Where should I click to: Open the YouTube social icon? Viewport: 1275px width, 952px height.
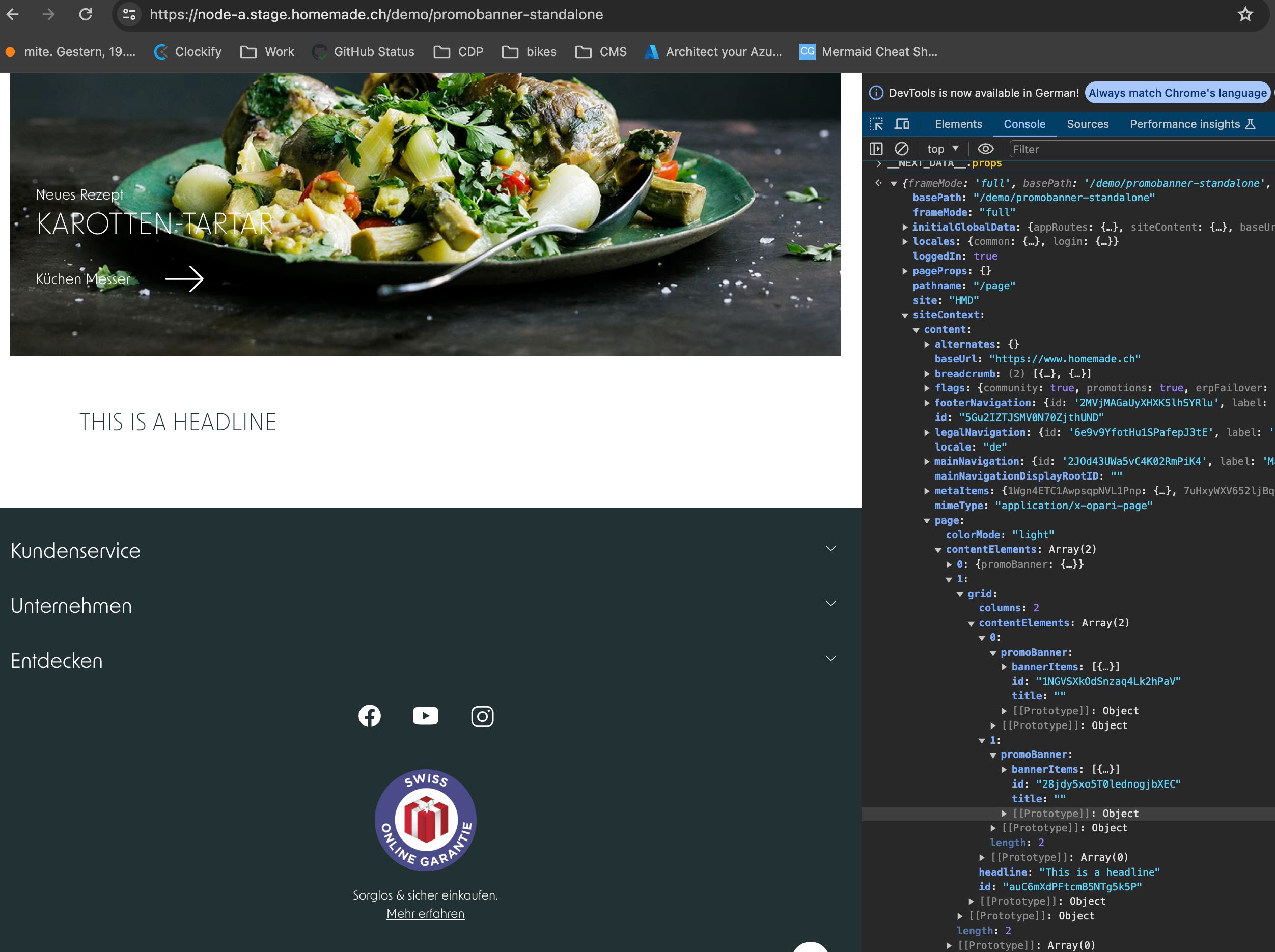coord(425,716)
